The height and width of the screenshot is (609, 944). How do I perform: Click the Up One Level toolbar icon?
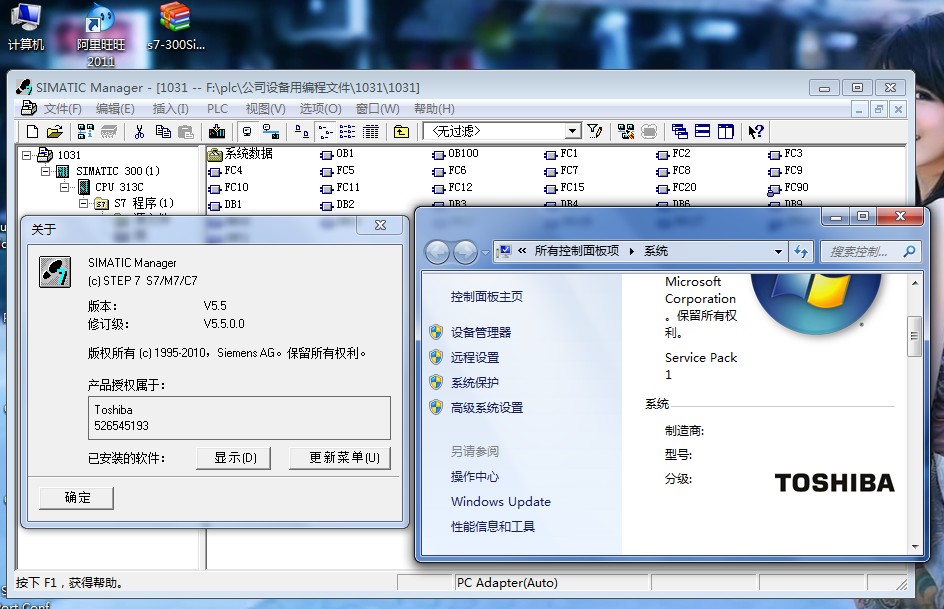401,131
